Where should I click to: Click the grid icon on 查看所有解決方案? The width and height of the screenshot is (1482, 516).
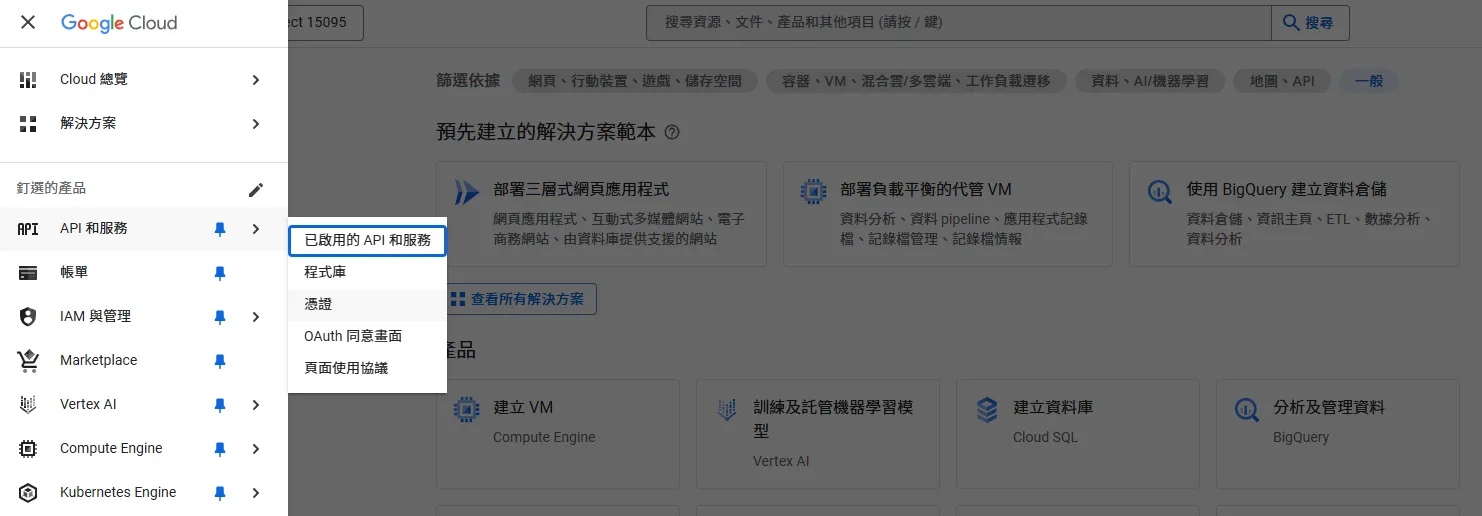(458, 299)
